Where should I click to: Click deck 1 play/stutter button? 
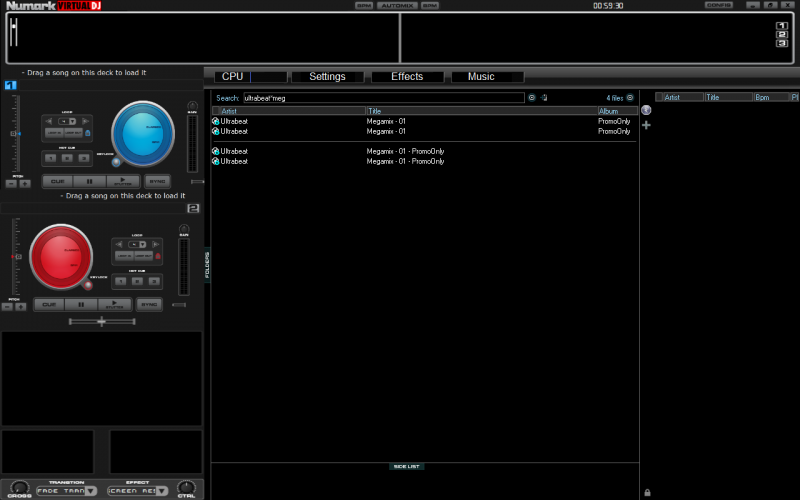[x=122, y=181]
